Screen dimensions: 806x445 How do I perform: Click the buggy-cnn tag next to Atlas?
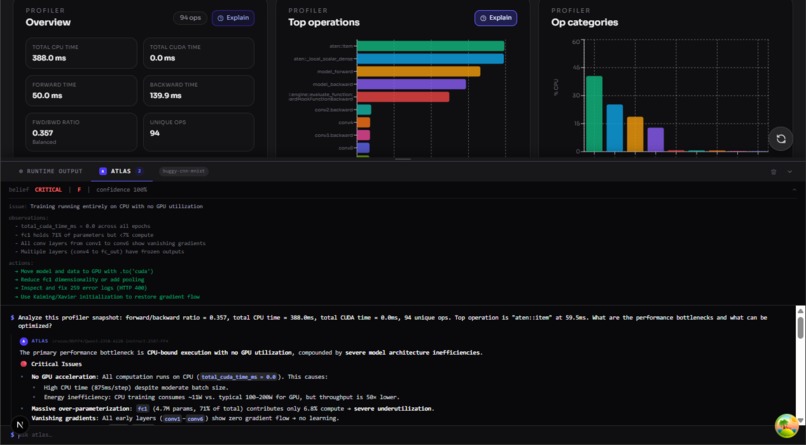184,171
